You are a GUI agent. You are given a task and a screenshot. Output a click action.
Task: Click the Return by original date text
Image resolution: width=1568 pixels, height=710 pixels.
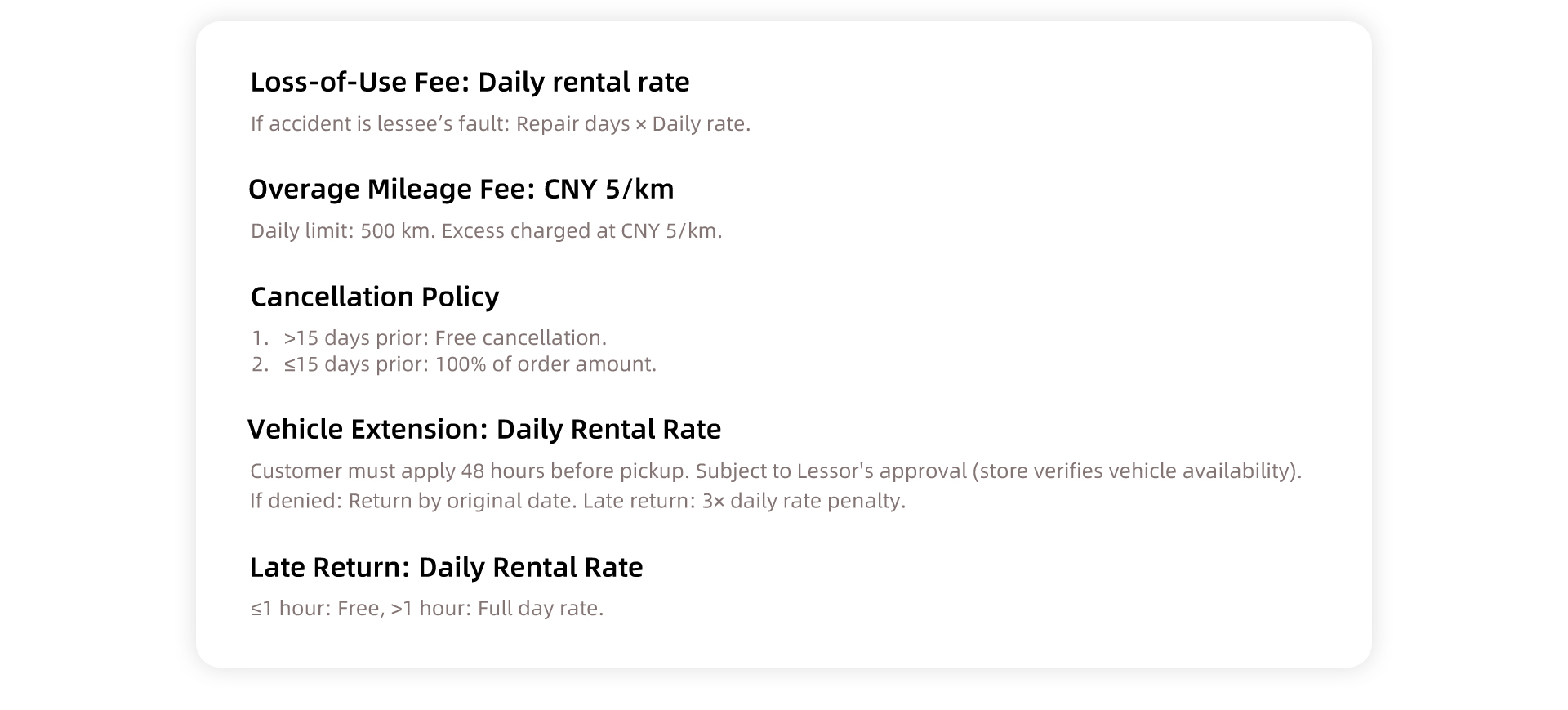pyautogui.click(x=462, y=500)
